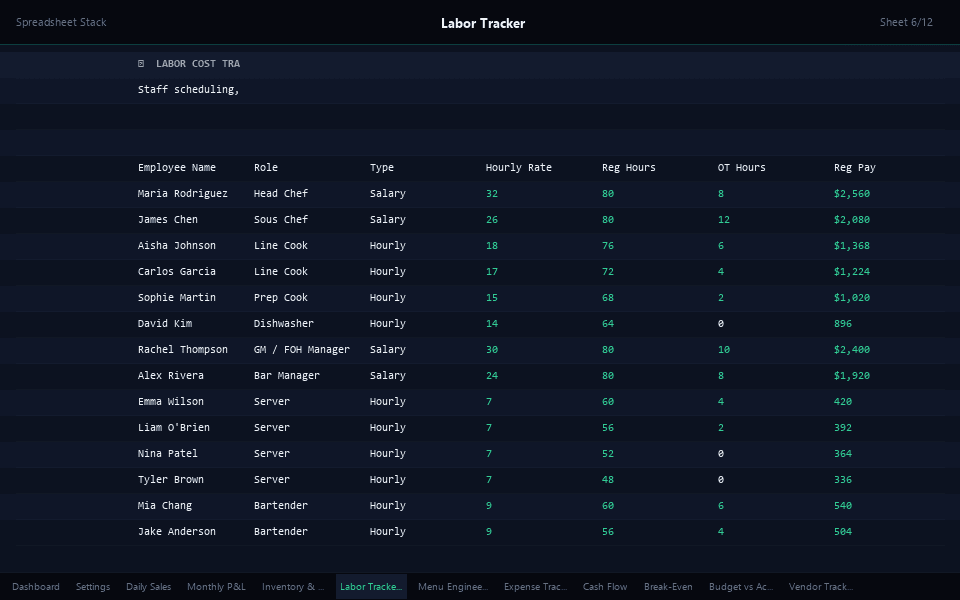Open the Monthly P&L sheet
The image size is (960, 600).
[x=216, y=587]
